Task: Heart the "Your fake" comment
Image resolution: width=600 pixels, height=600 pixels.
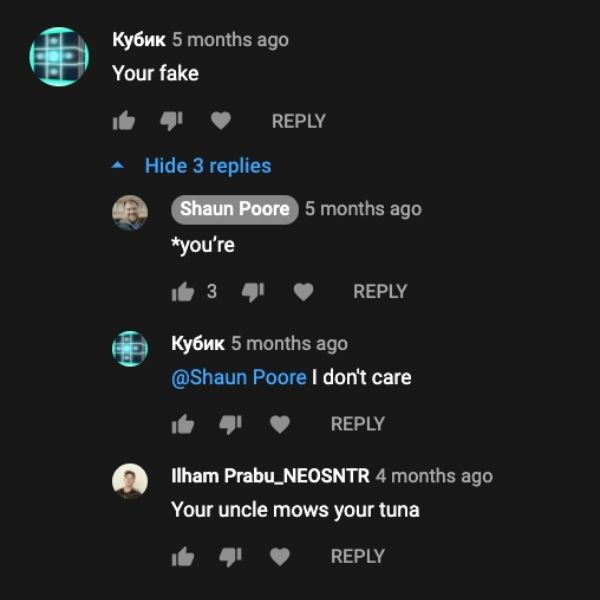Action: (x=221, y=121)
